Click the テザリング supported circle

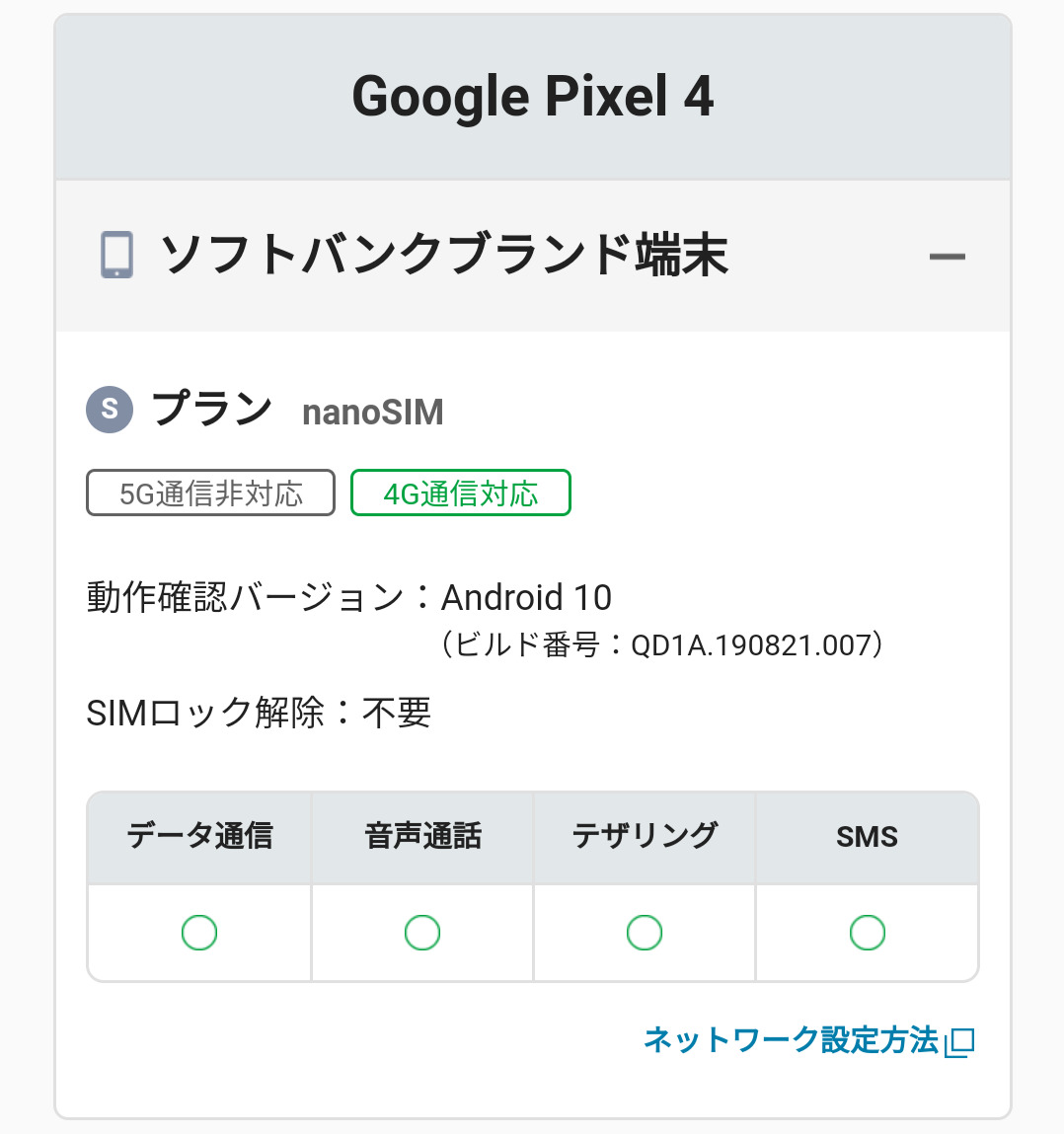[645, 933]
